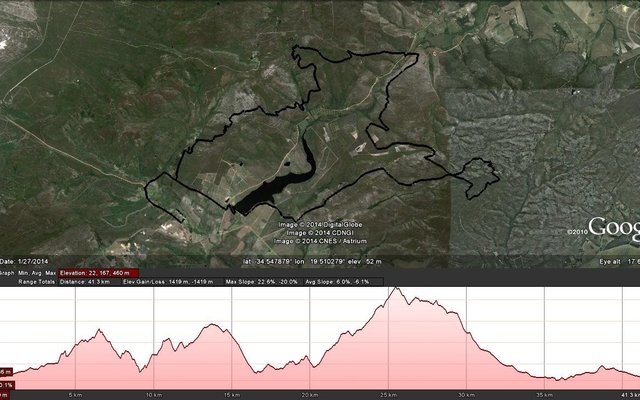Click the Max Slope: 22.6%, -20.0% value

tap(262, 282)
